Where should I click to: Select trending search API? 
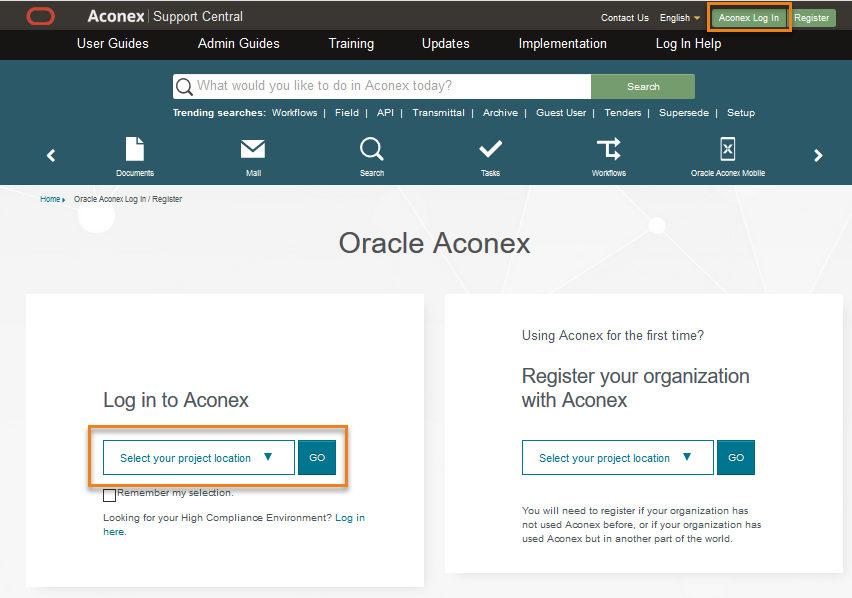tap(385, 112)
